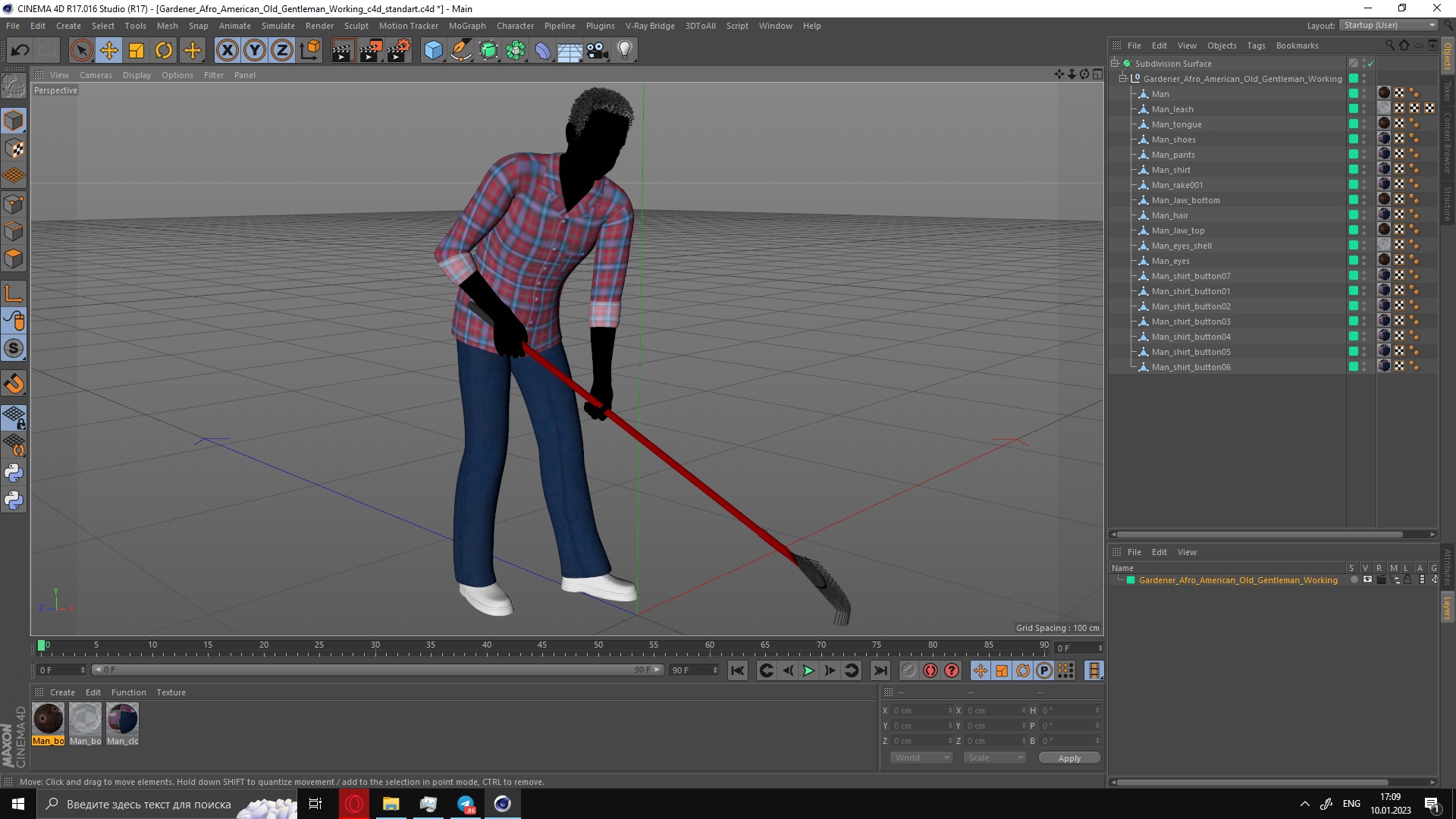Image resolution: width=1456 pixels, height=819 pixels.
Task: Switch to Texture mode
Action: pos(14,149)
